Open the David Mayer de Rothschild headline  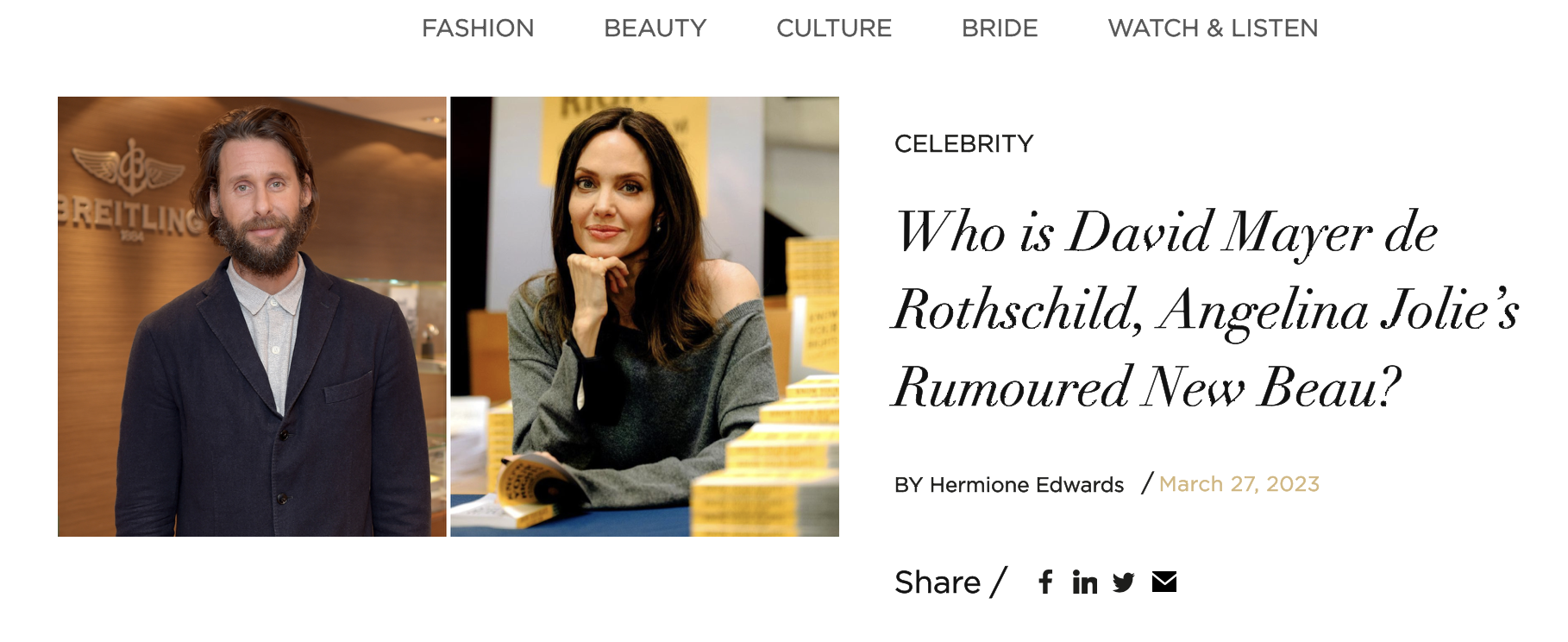coord(1206,309)
